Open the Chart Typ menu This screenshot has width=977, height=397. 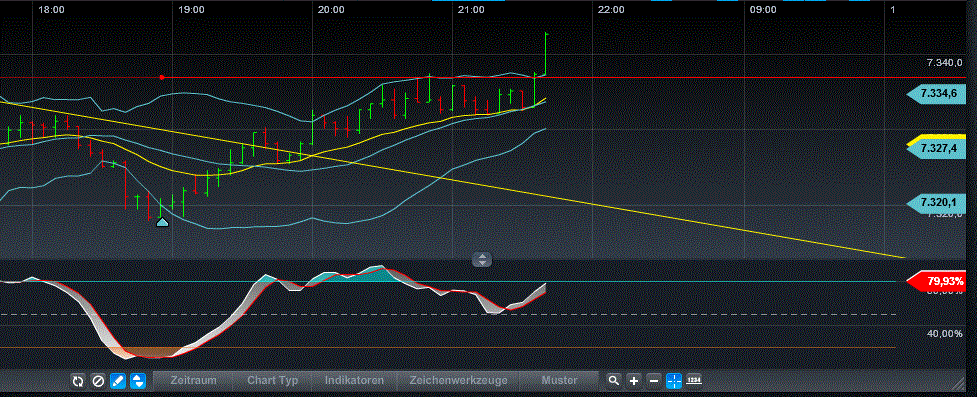[272, 380]
